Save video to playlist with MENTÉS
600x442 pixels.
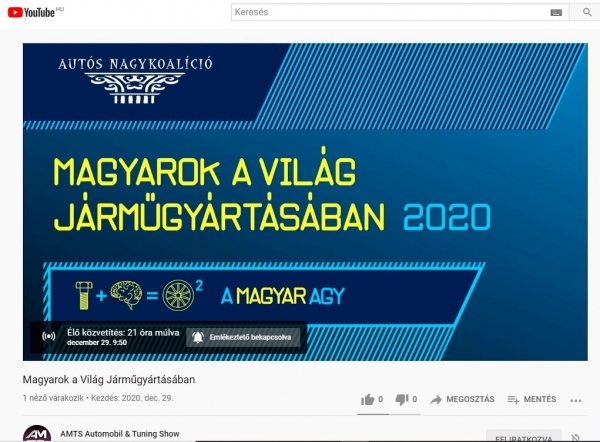[531, 399]
